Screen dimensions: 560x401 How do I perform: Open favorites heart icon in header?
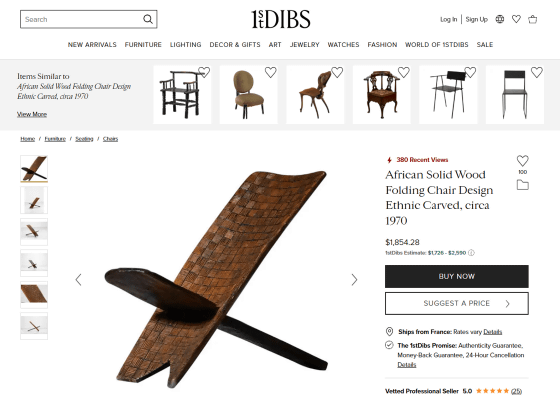click(x=516, y=19)
